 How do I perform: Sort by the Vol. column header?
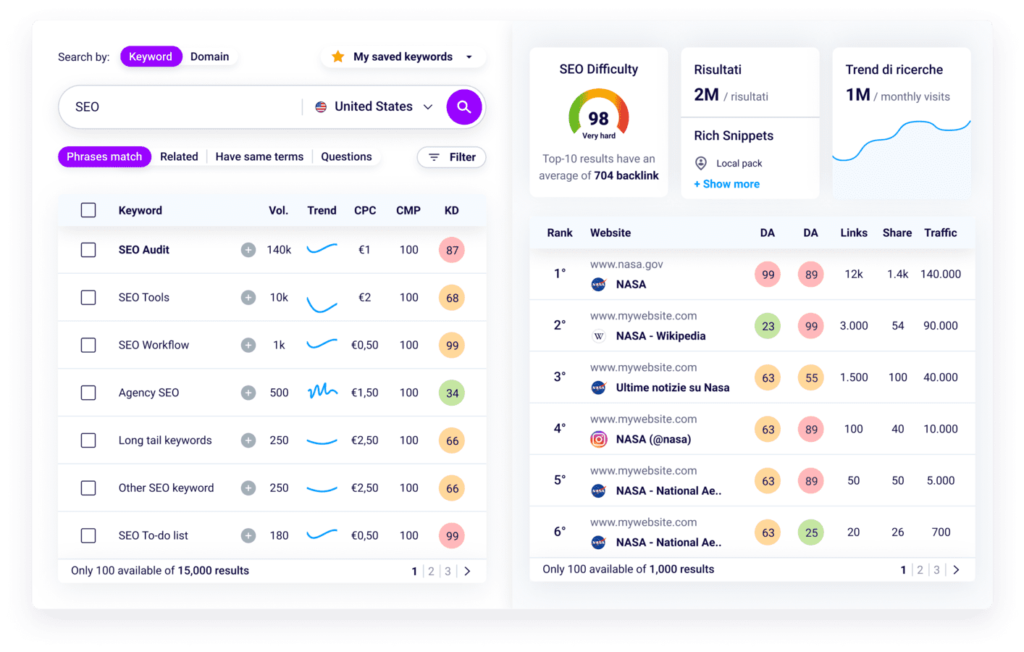278,210
